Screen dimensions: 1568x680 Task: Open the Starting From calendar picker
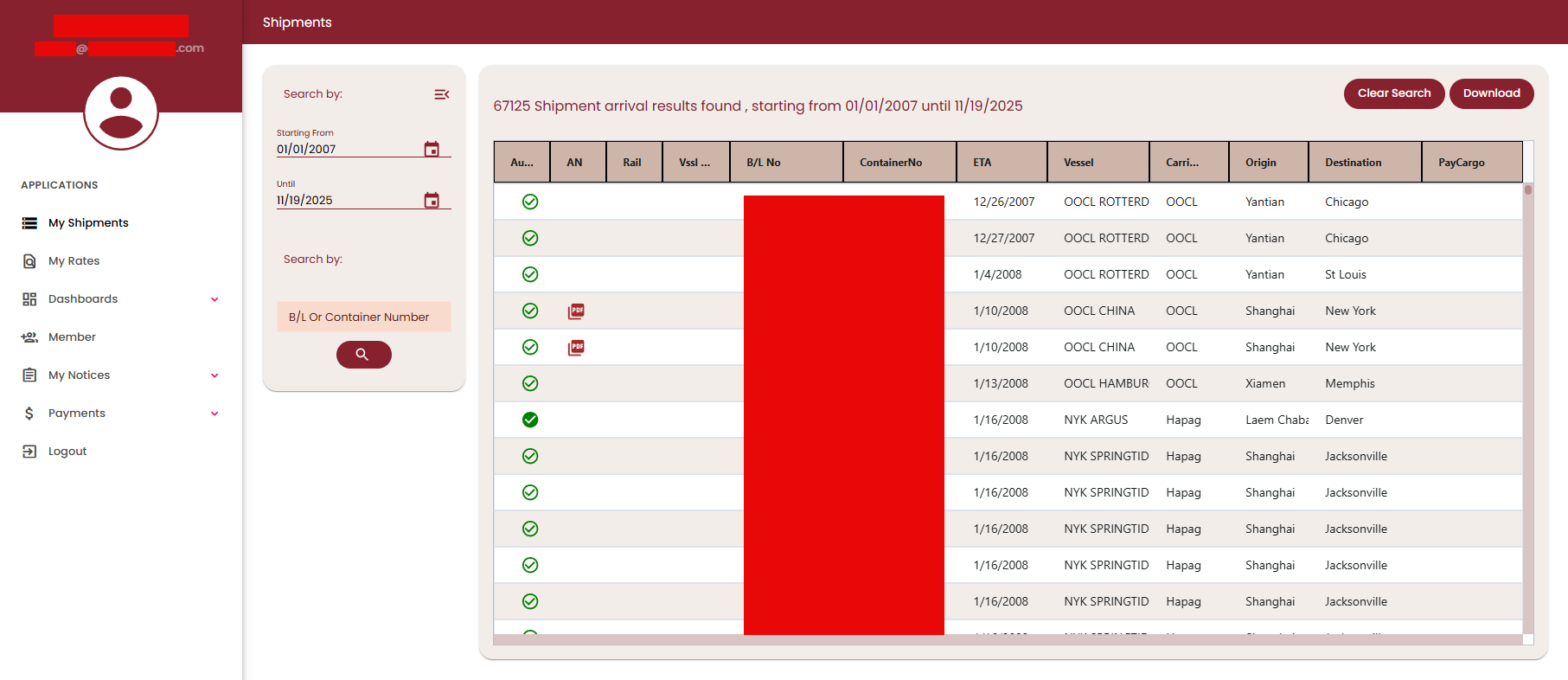432,149
